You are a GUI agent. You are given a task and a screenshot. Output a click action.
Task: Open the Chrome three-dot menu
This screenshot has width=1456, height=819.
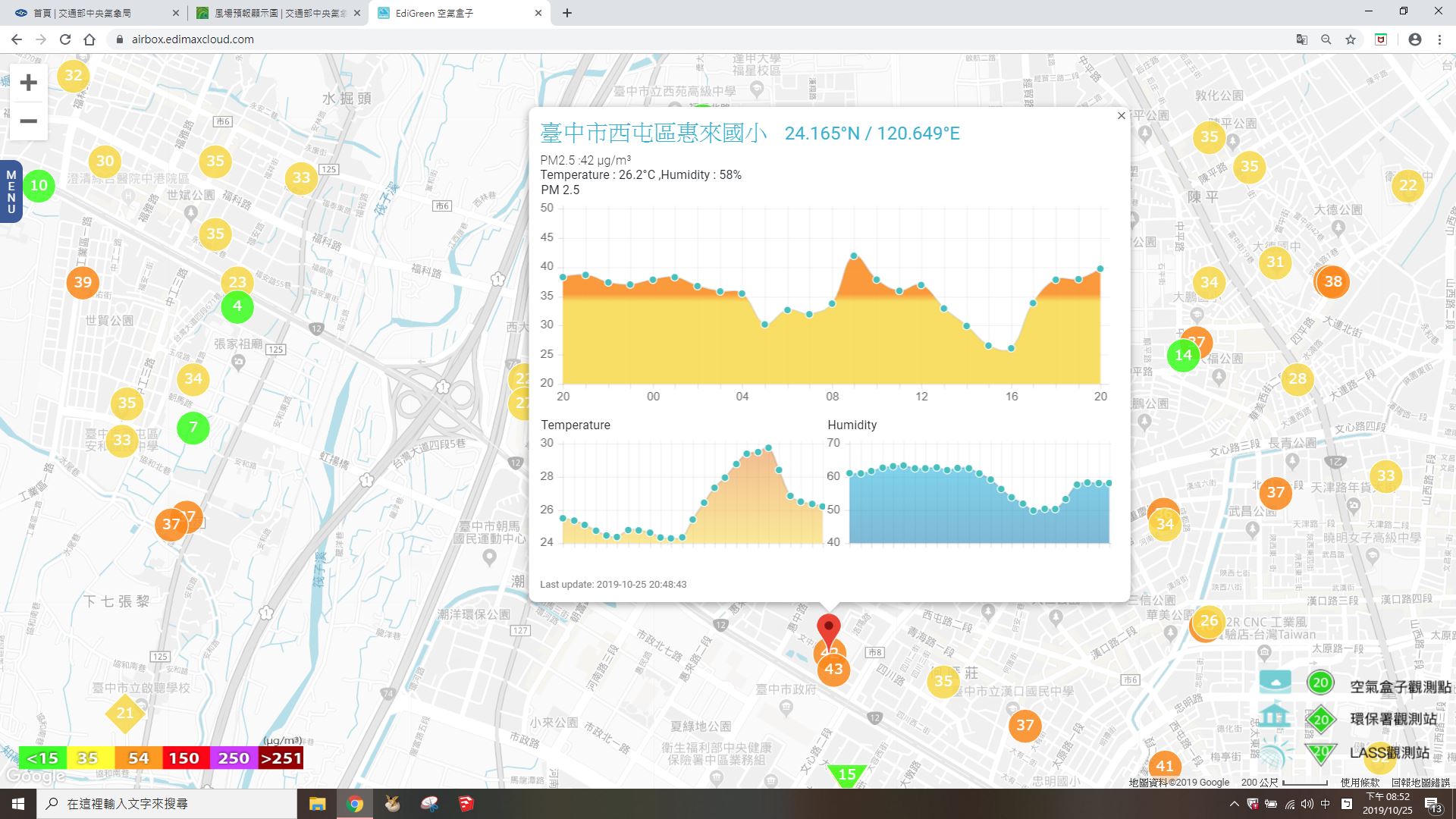pyautogui.click(x=1439, y=39)
